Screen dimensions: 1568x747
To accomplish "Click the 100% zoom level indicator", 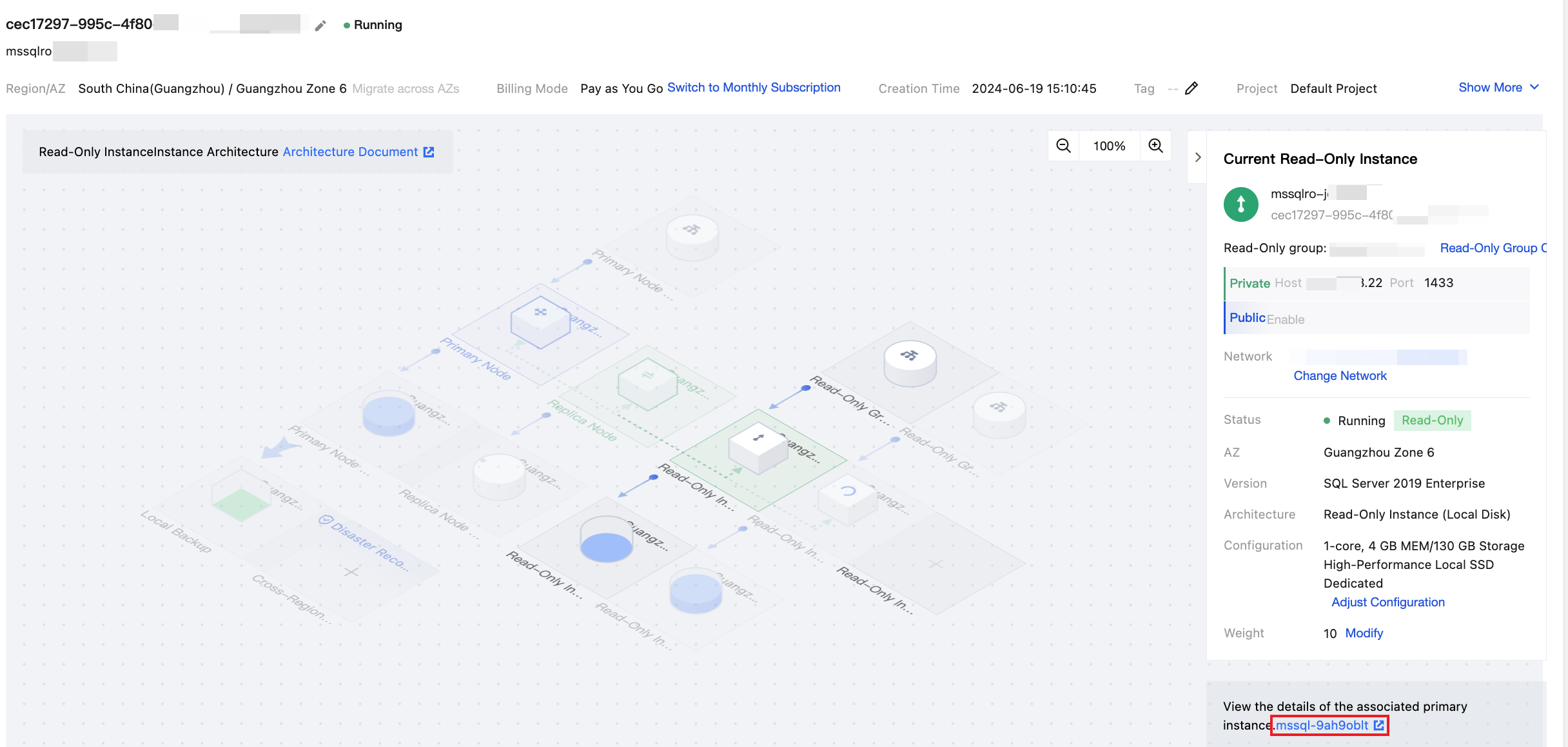I will [x=1109, y=146].
